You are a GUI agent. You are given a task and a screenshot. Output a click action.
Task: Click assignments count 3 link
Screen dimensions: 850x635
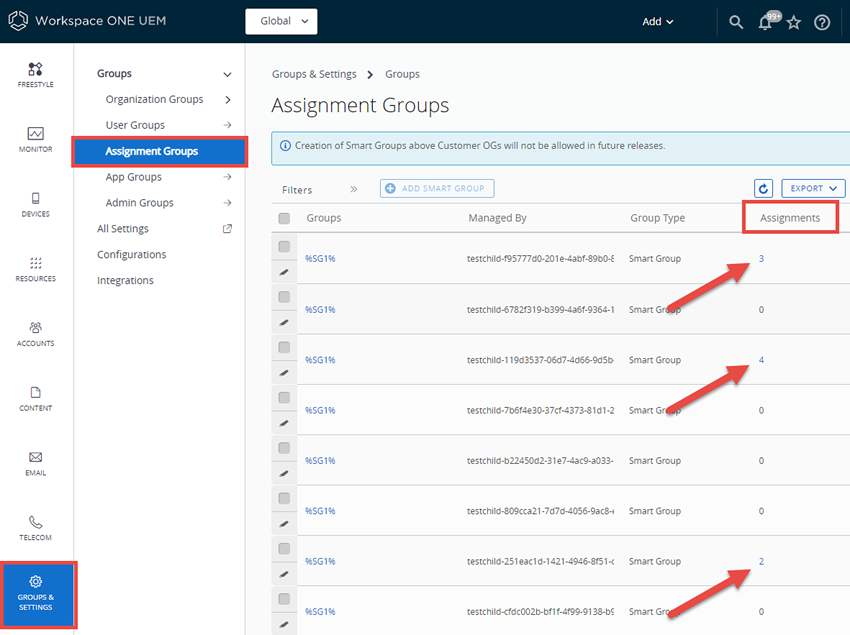coord(761,259)
